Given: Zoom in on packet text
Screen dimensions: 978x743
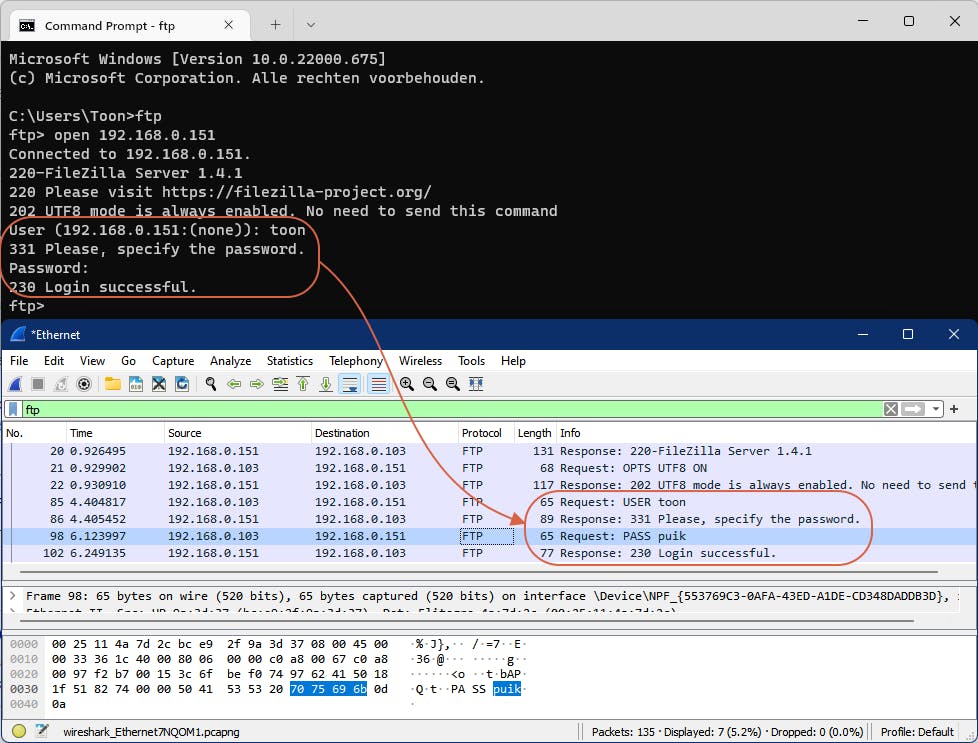Looking at the screenshot, I should 407,384.
